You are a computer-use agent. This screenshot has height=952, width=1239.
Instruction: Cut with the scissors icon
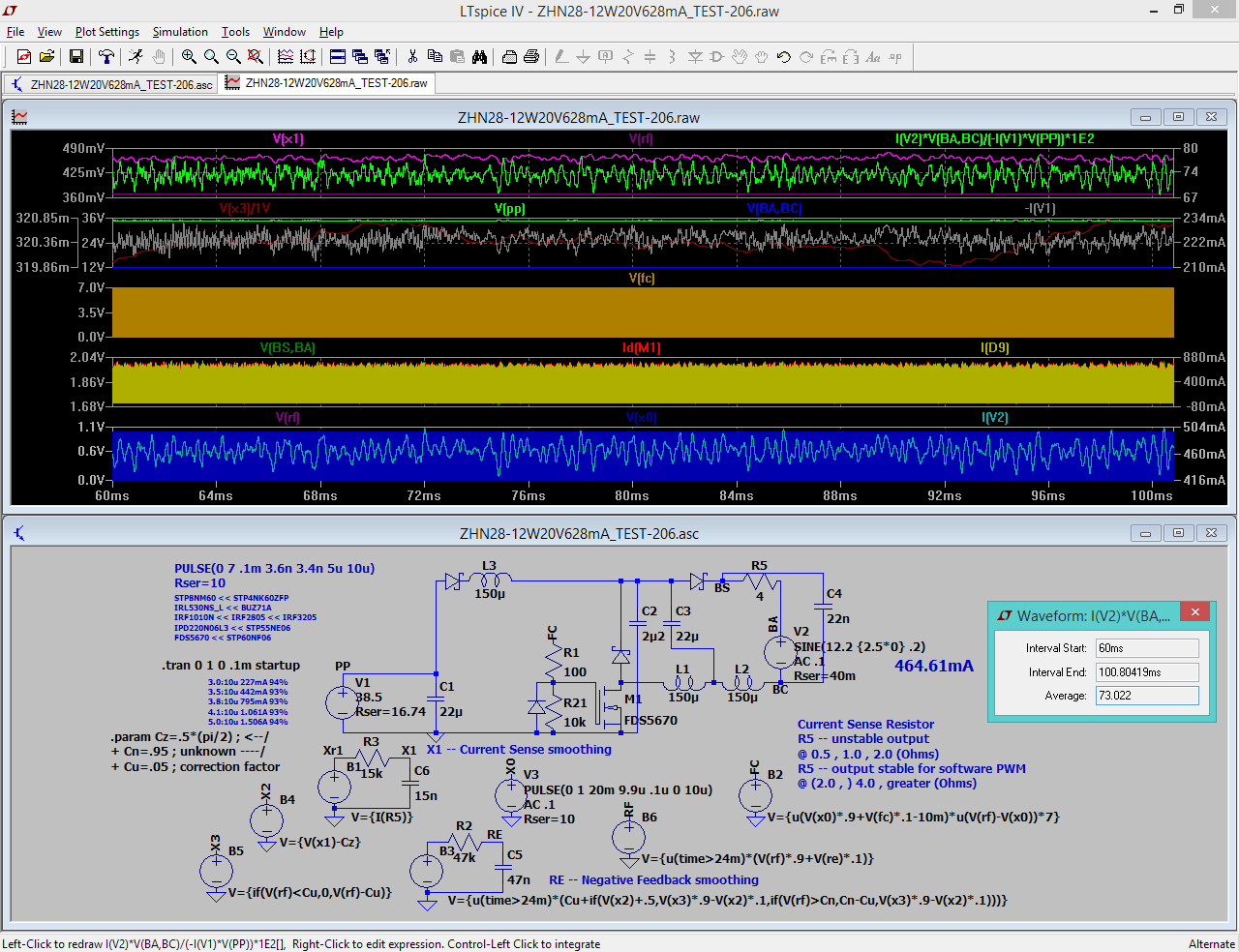[x=412, y=57]
